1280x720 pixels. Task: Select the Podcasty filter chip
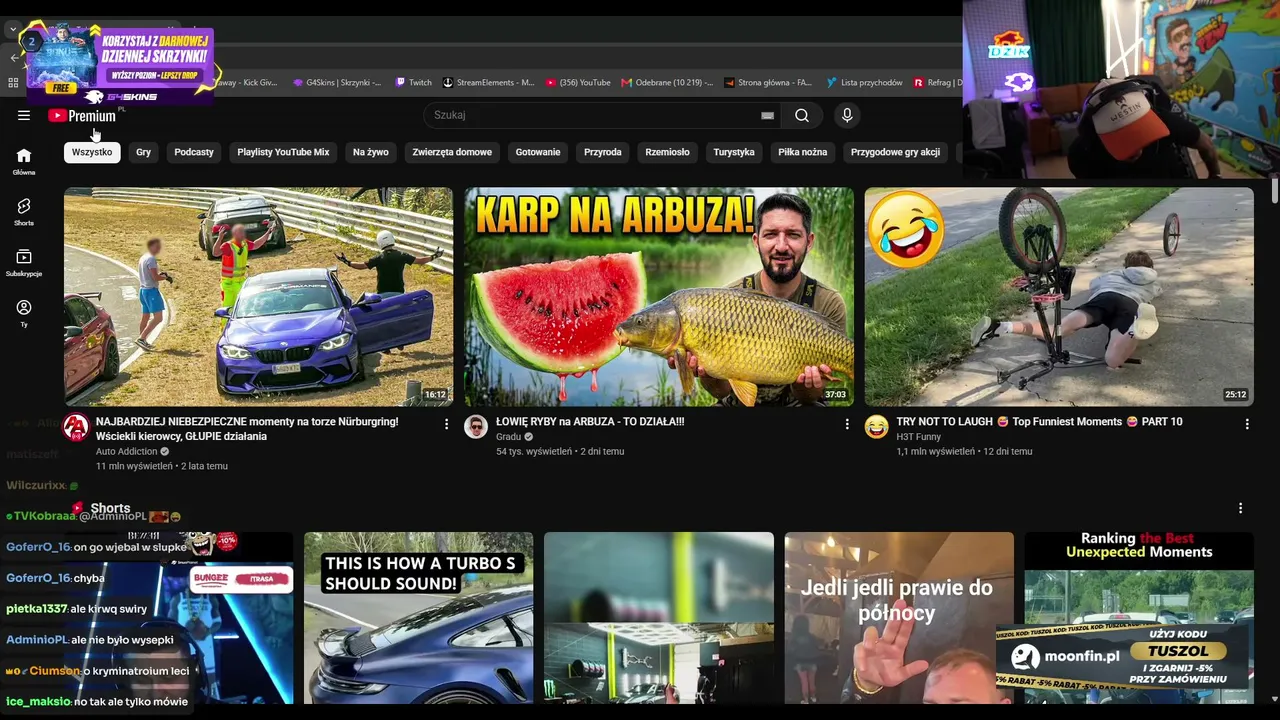tap(194, 152)
